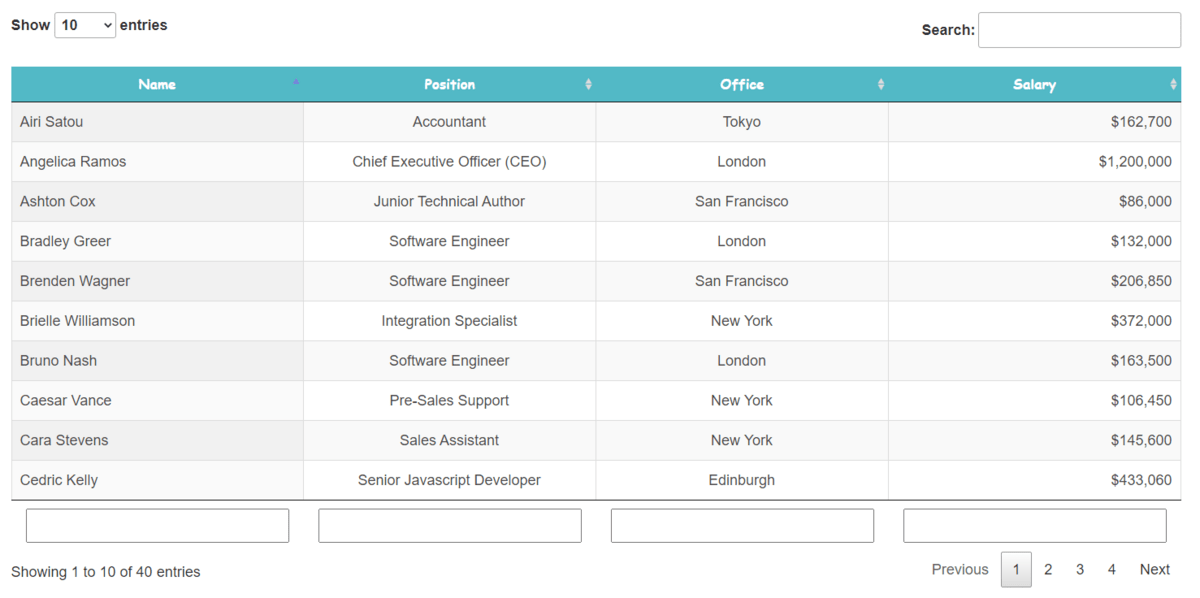
Task: Sort table by Position header text
Action: pos(449,85)
